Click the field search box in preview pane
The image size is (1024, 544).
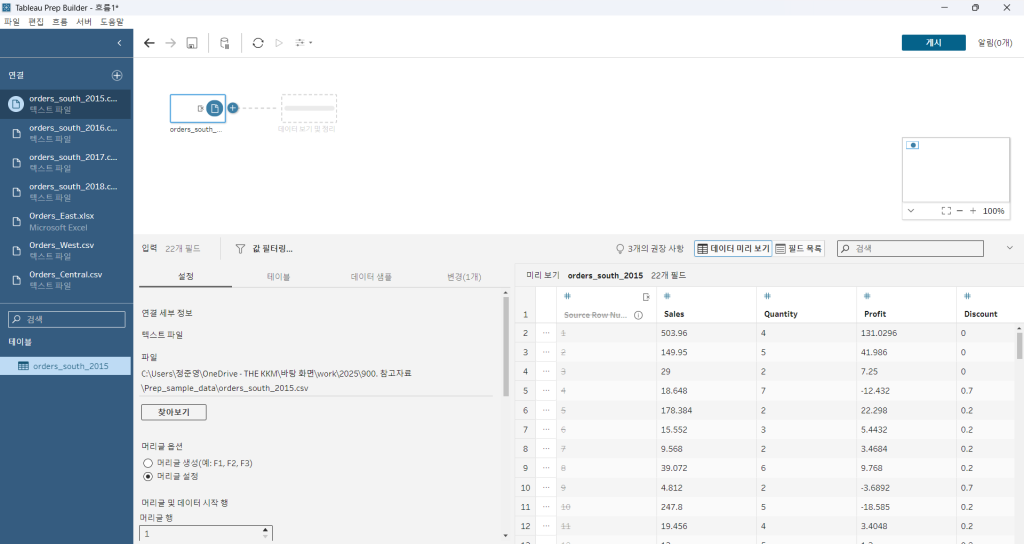(910, 249)
